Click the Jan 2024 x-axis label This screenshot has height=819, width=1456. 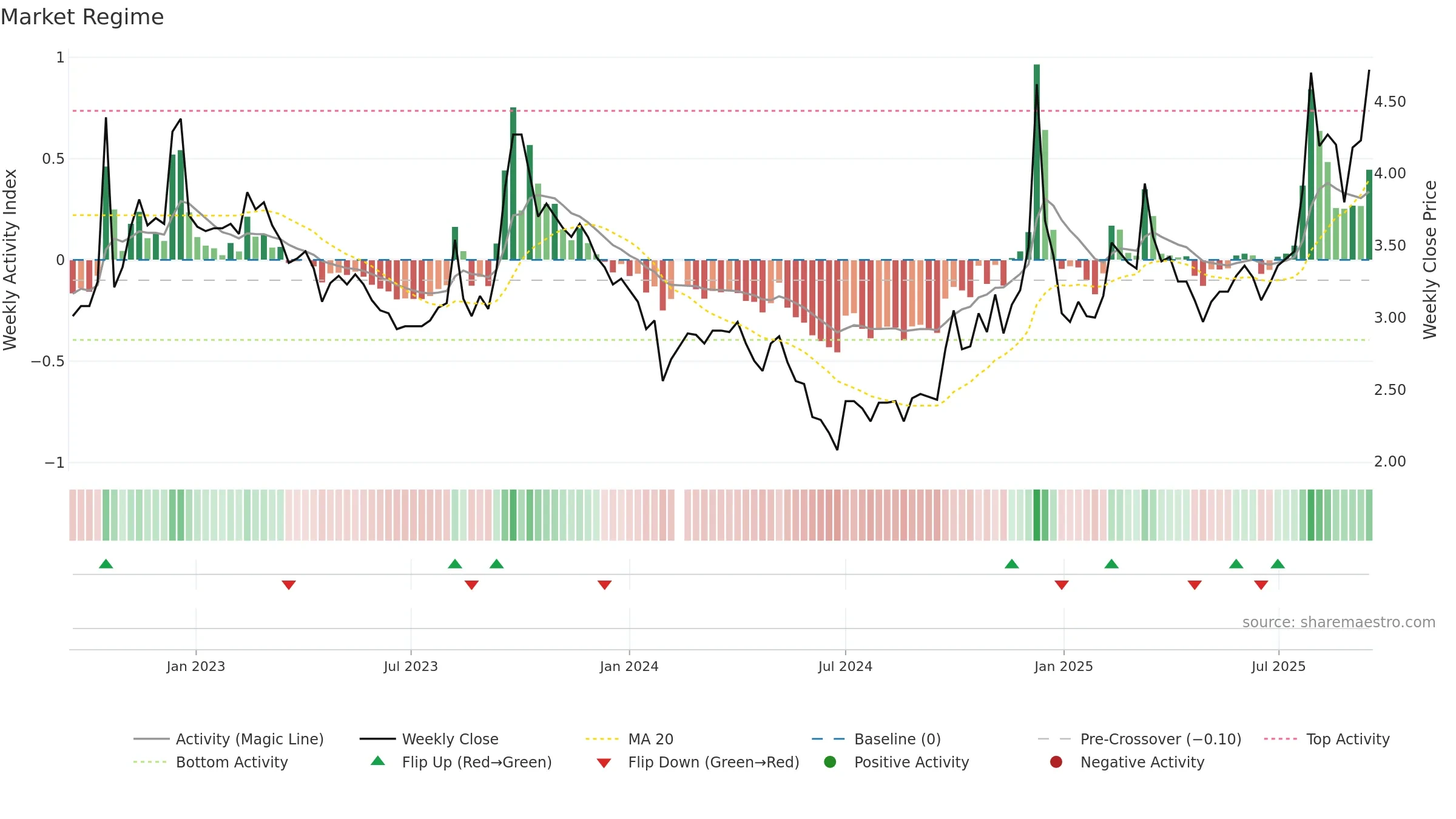pyautogui.click(x=629, y=666)
